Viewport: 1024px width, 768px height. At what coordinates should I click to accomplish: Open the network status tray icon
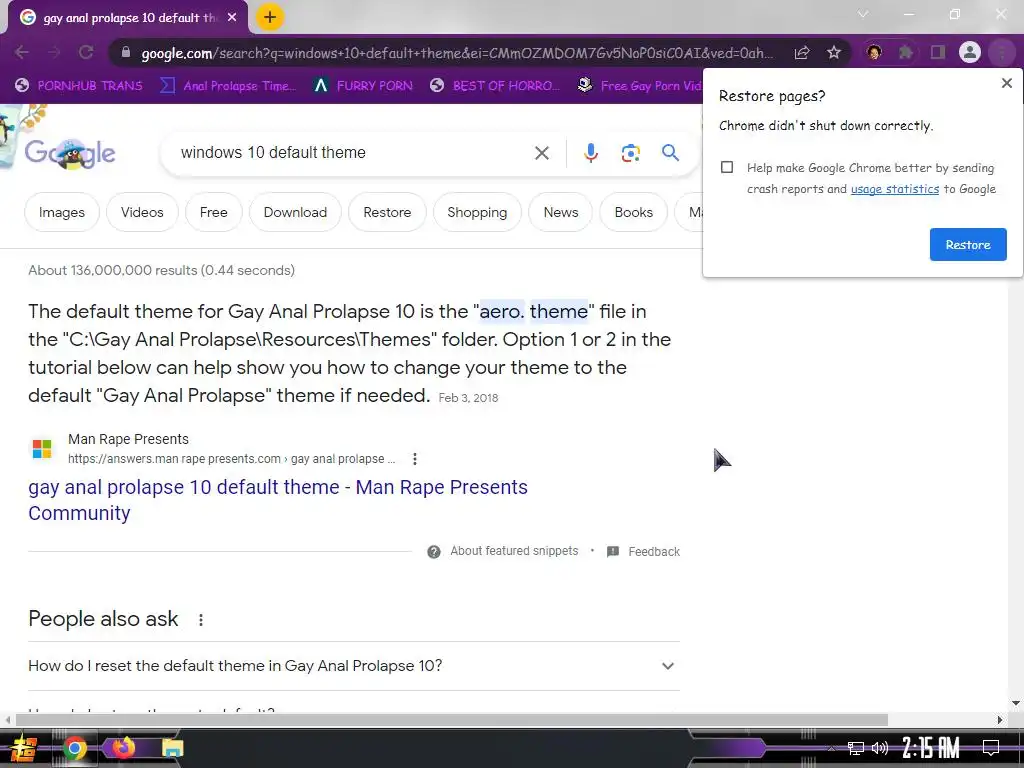point(855,748)
